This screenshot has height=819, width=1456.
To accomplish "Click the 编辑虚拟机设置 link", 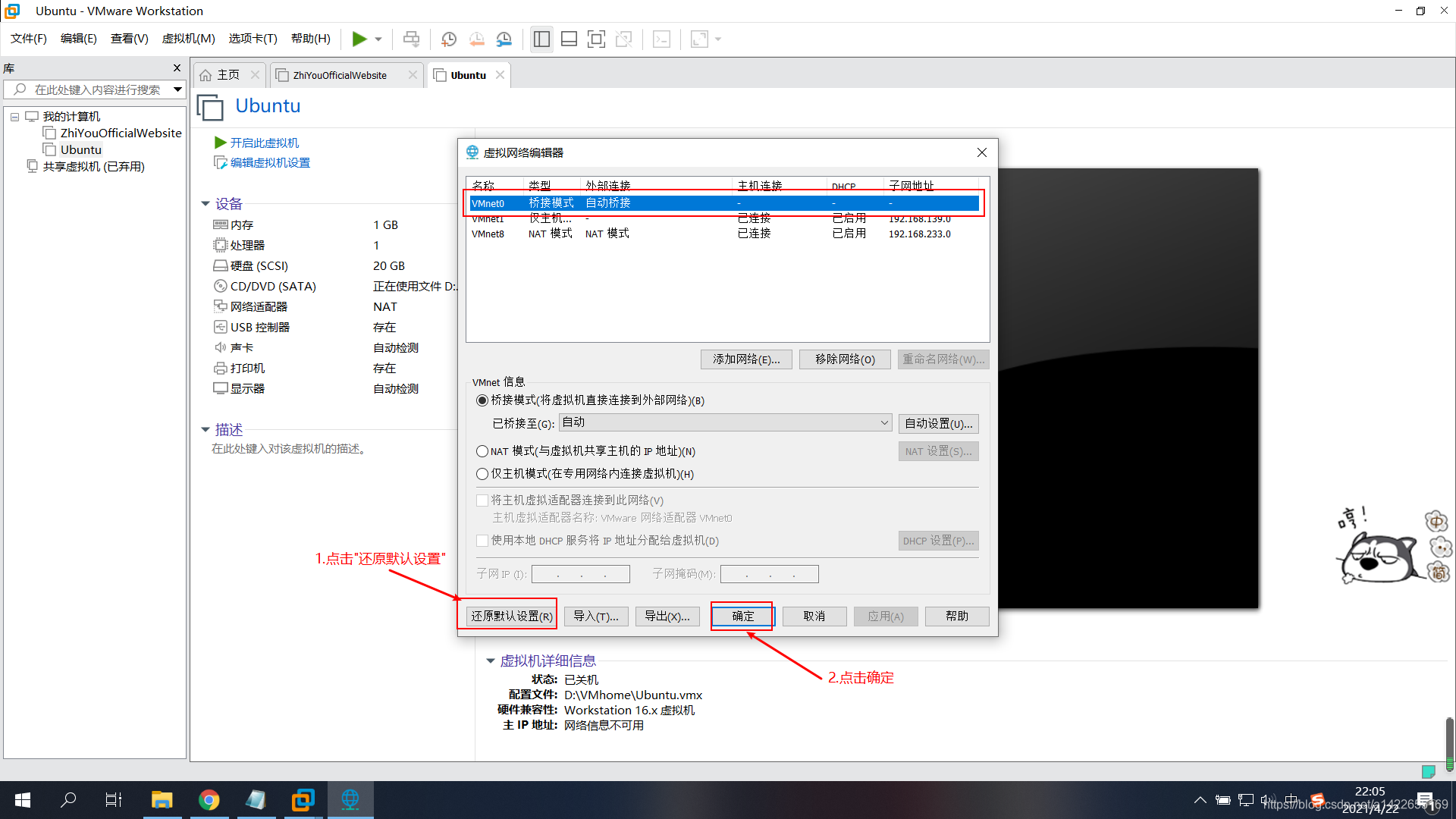I will [270, 162].
